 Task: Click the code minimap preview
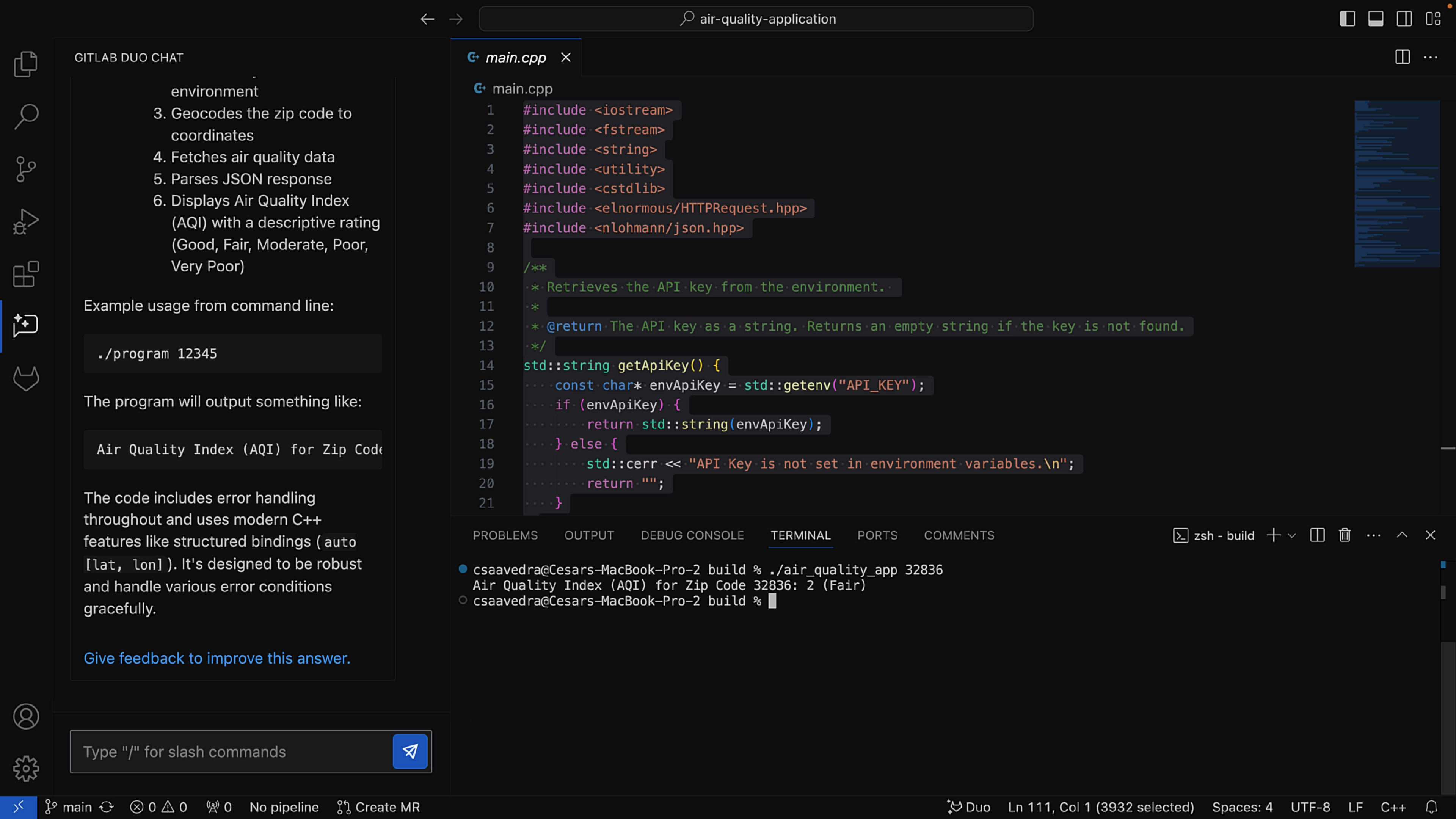point(1396,183)
